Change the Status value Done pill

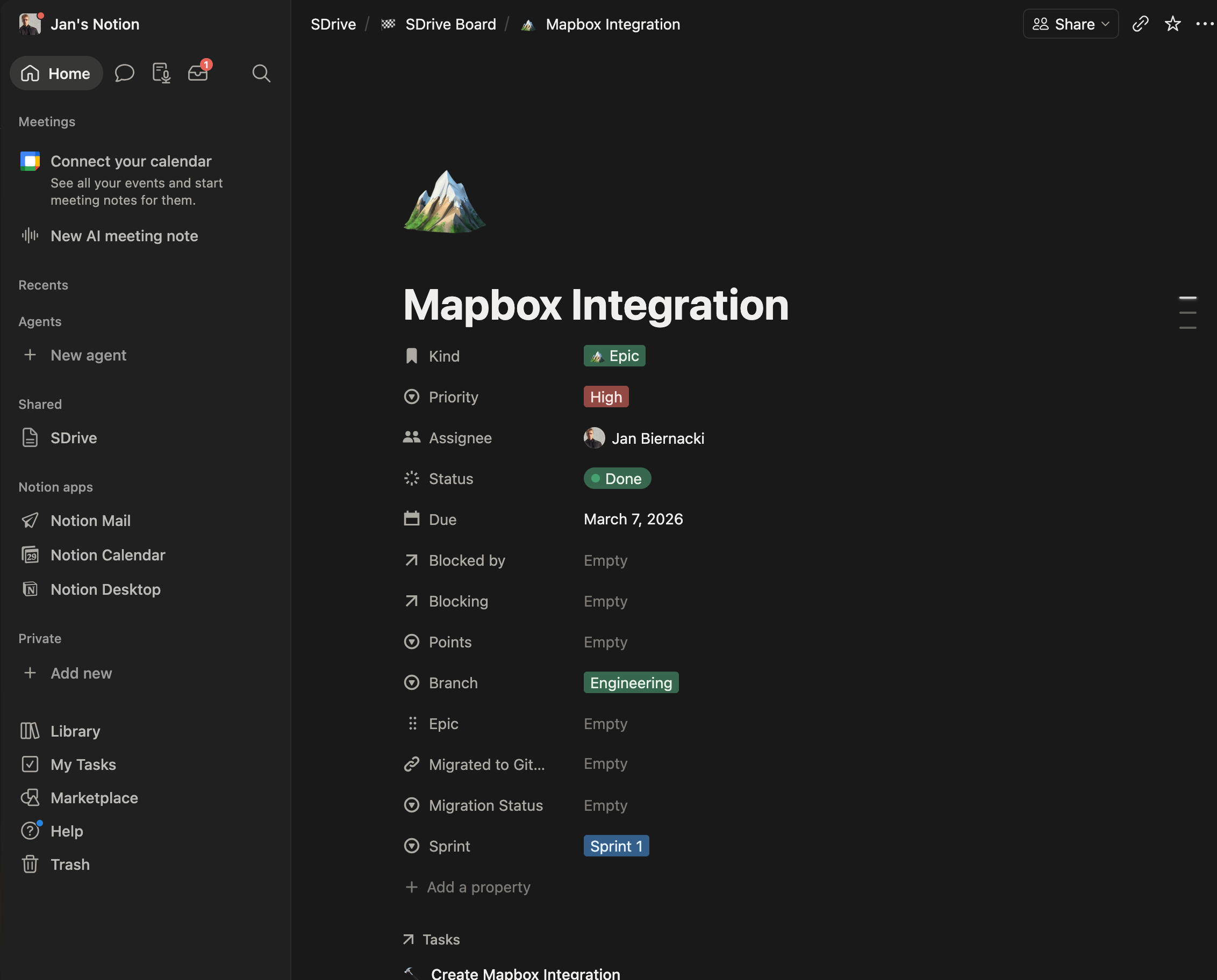617,479
